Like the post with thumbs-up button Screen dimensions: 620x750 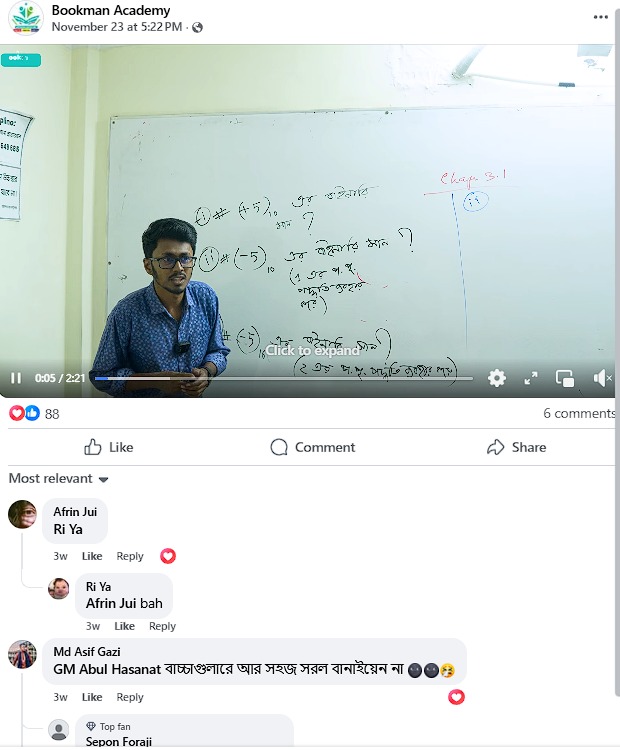click(109, 447)
